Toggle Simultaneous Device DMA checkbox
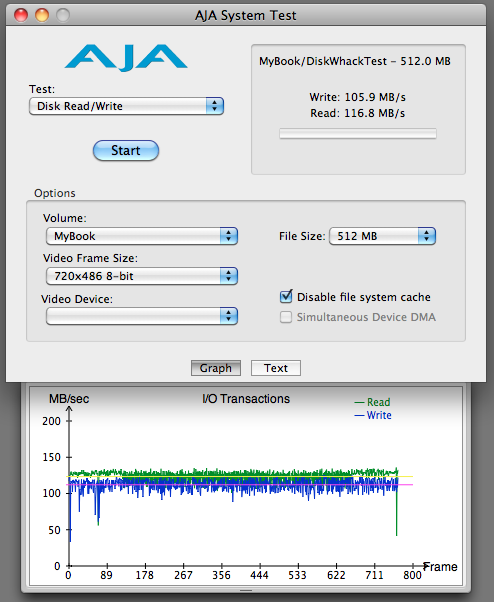Image resolution: width=494 pixels, height=602 pixels. (x=286, y=317)
